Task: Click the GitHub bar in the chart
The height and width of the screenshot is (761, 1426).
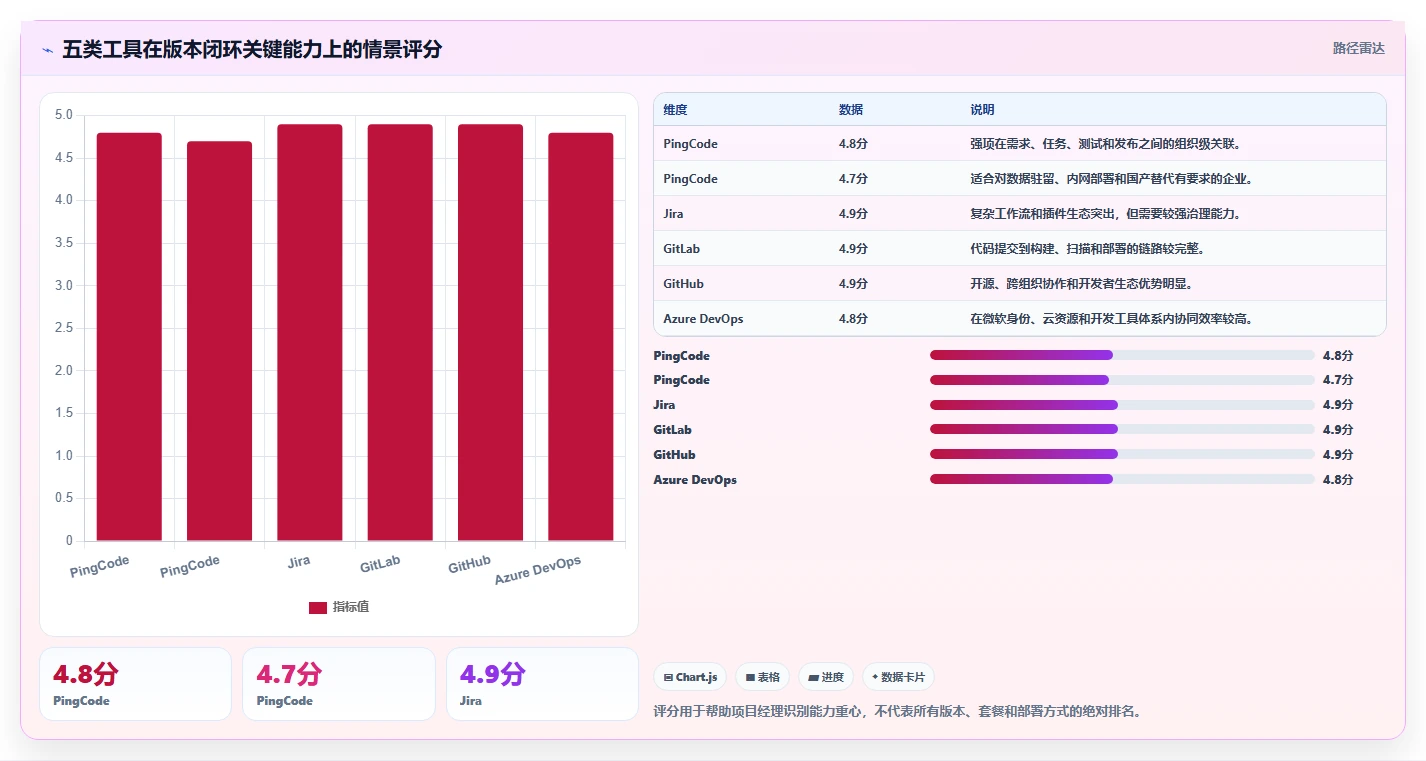Action: tap(490, 333)
